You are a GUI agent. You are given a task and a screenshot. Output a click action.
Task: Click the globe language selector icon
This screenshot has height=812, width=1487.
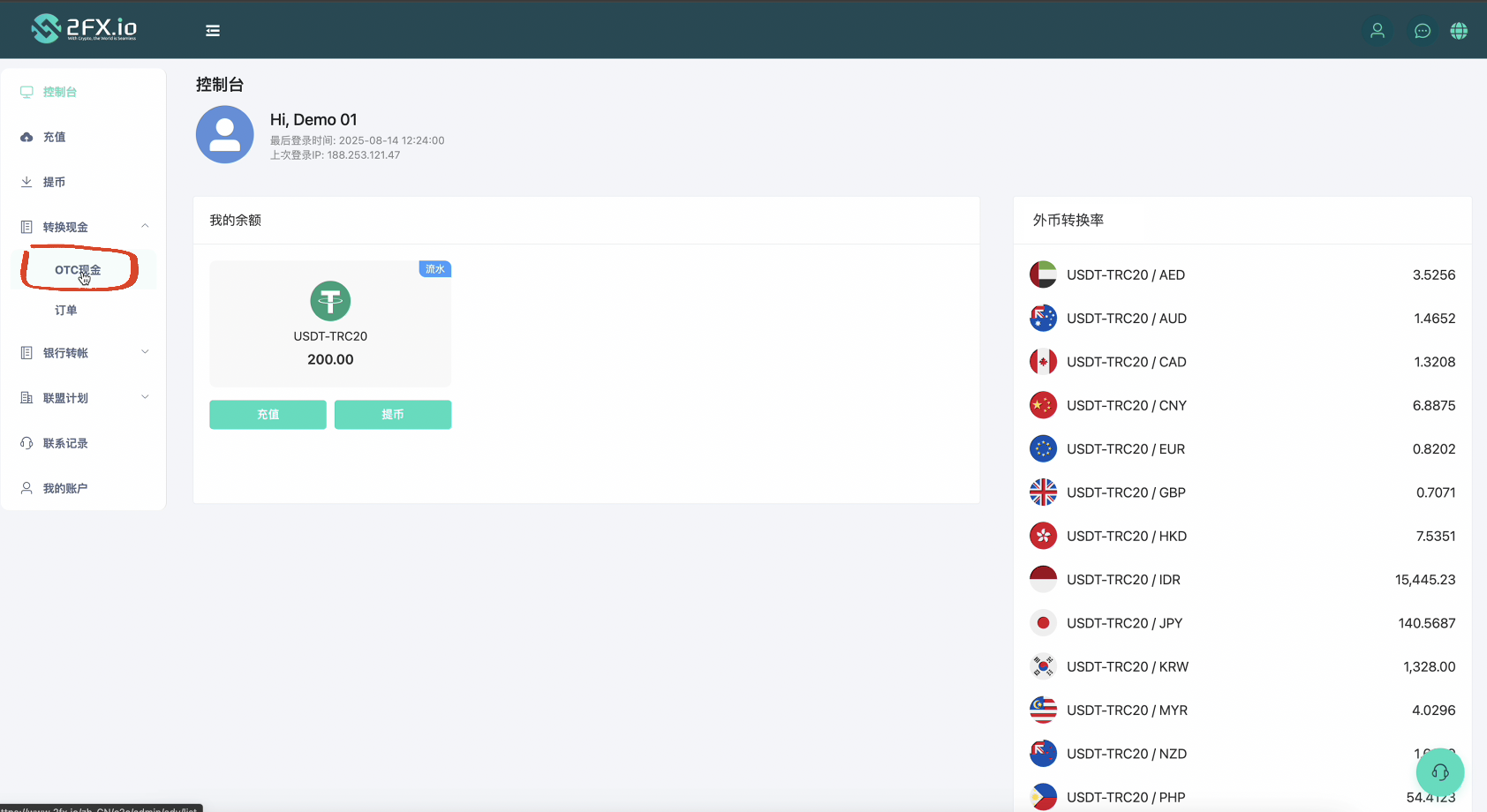[x=1459, y=31]
